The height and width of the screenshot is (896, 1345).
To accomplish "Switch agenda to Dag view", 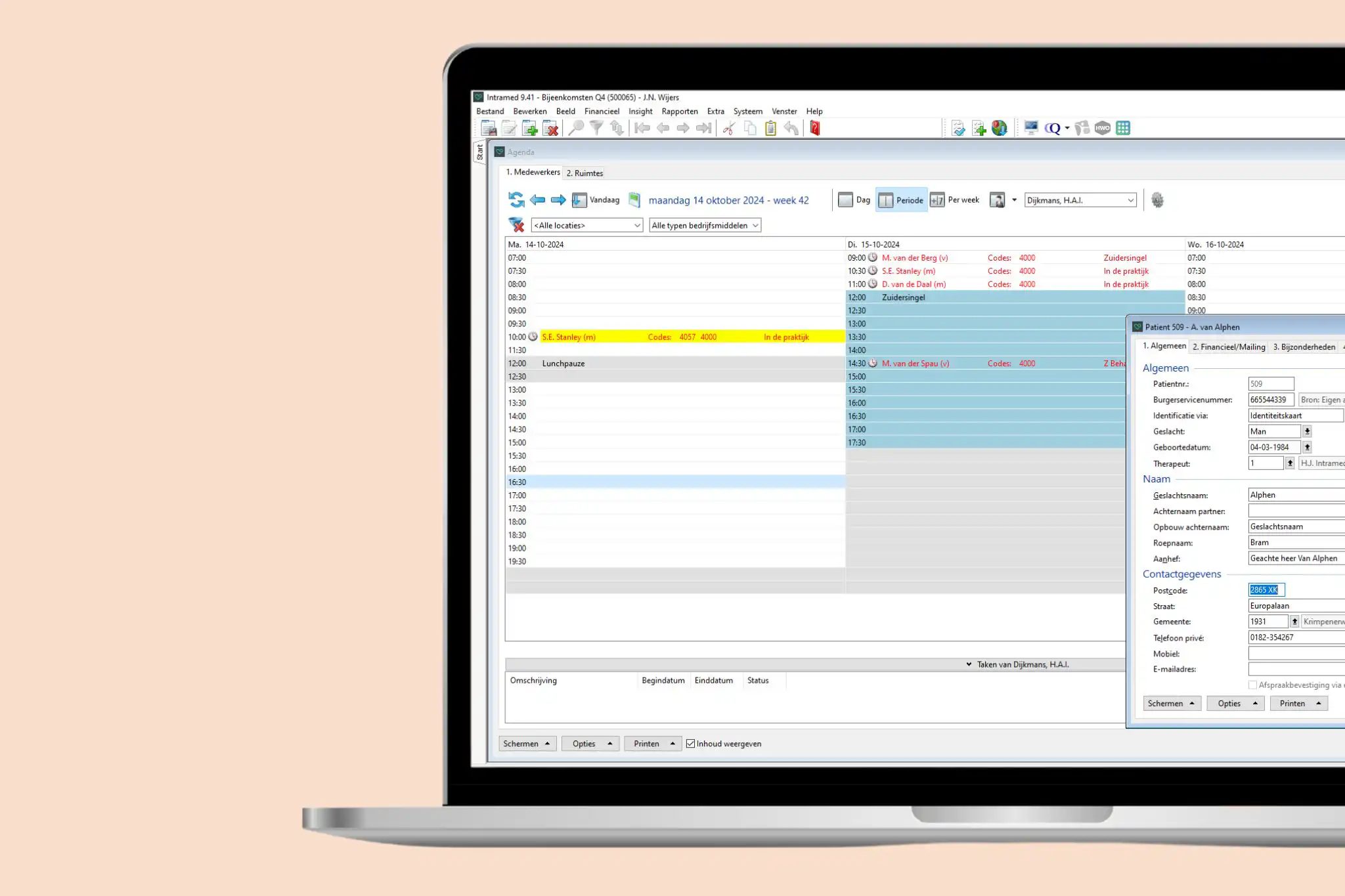I will 854,200.
